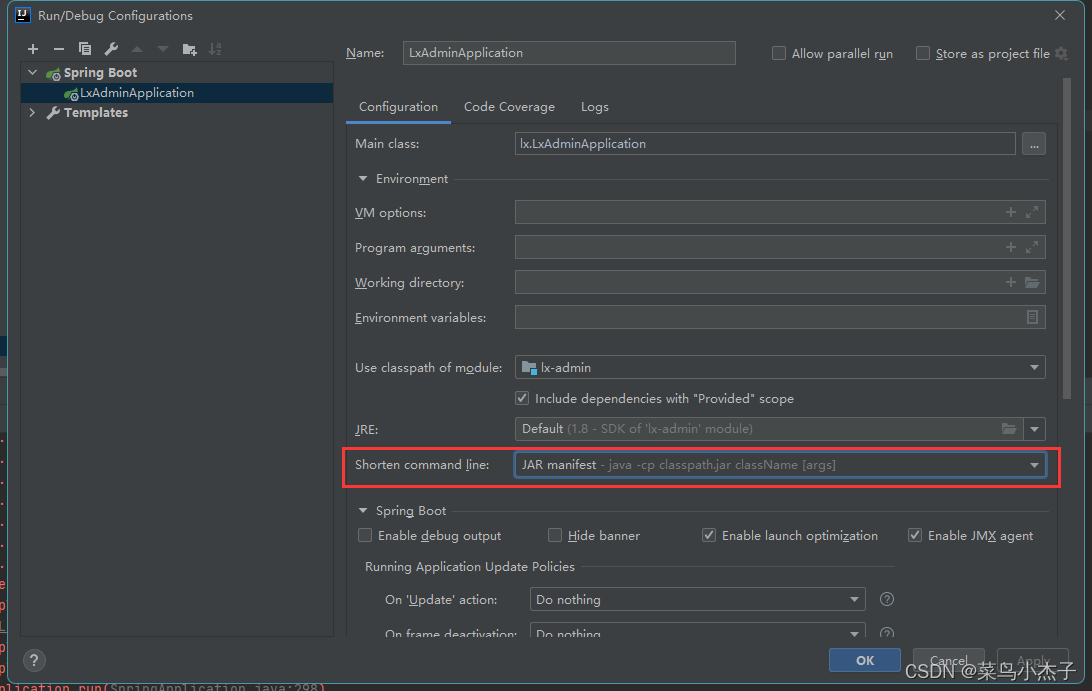This screenshot has width=1092, height=691.
Task: Insert macro plus icon in Program arguments
Action: [1011, 247]
